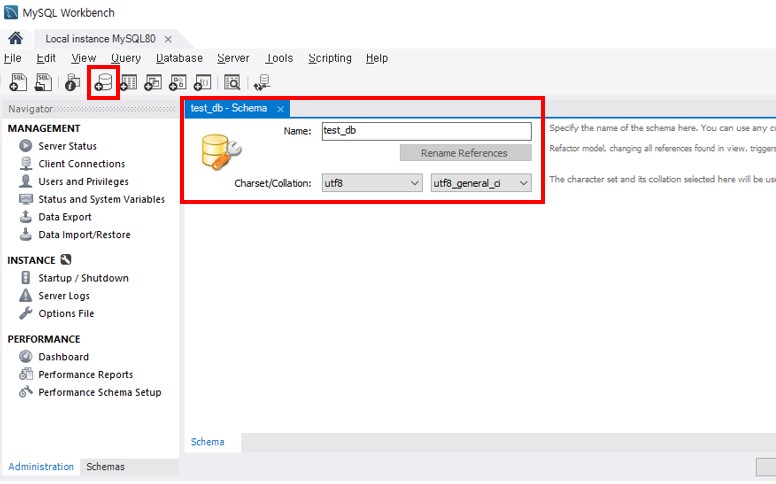776x484 pixels.
Task: Open Performance Reports page
Action: [x=86, y=374]
